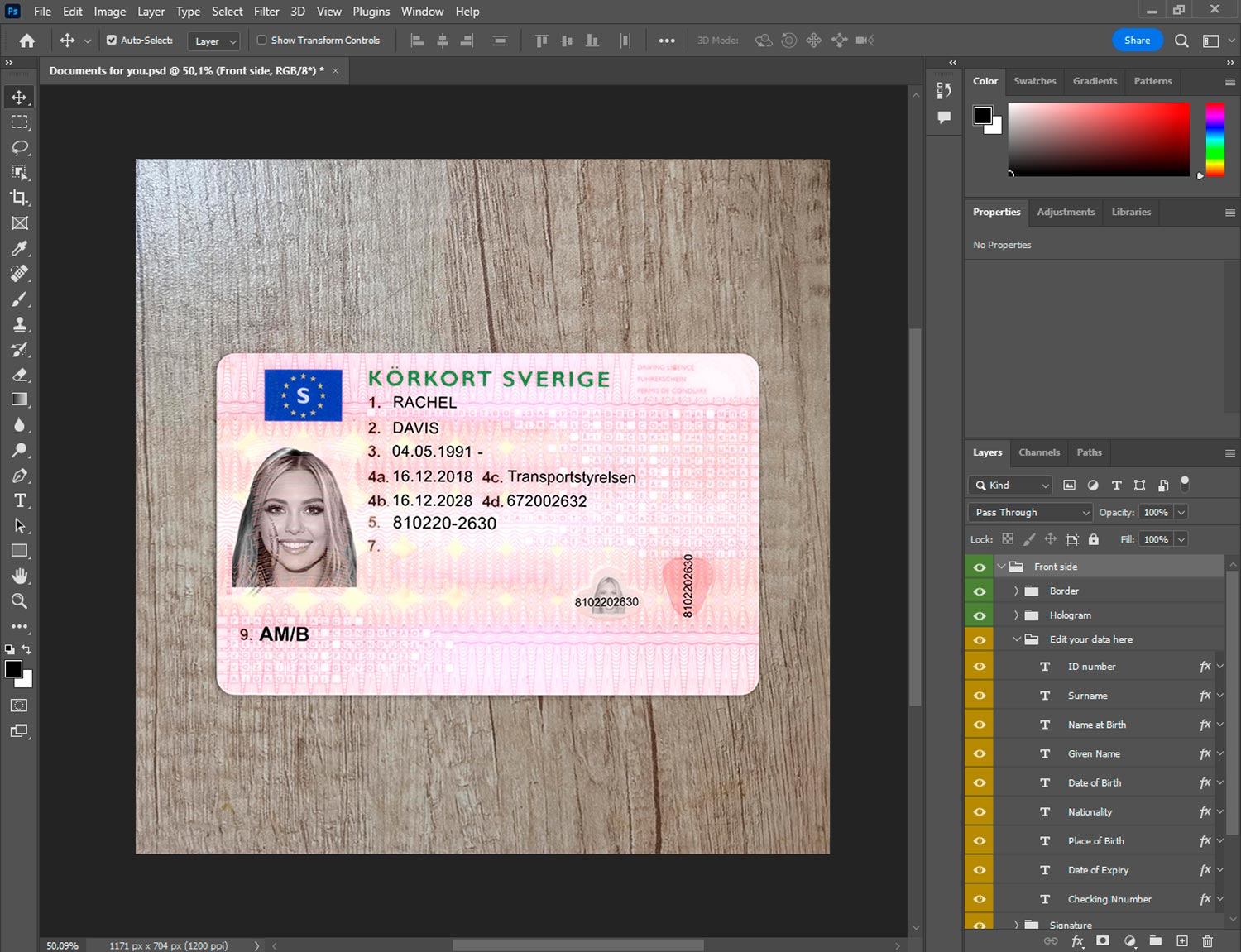Screen dimensions: 1241x952
Task: Open the Auto-Select Layer dropdown
Action: pos(214,41)
